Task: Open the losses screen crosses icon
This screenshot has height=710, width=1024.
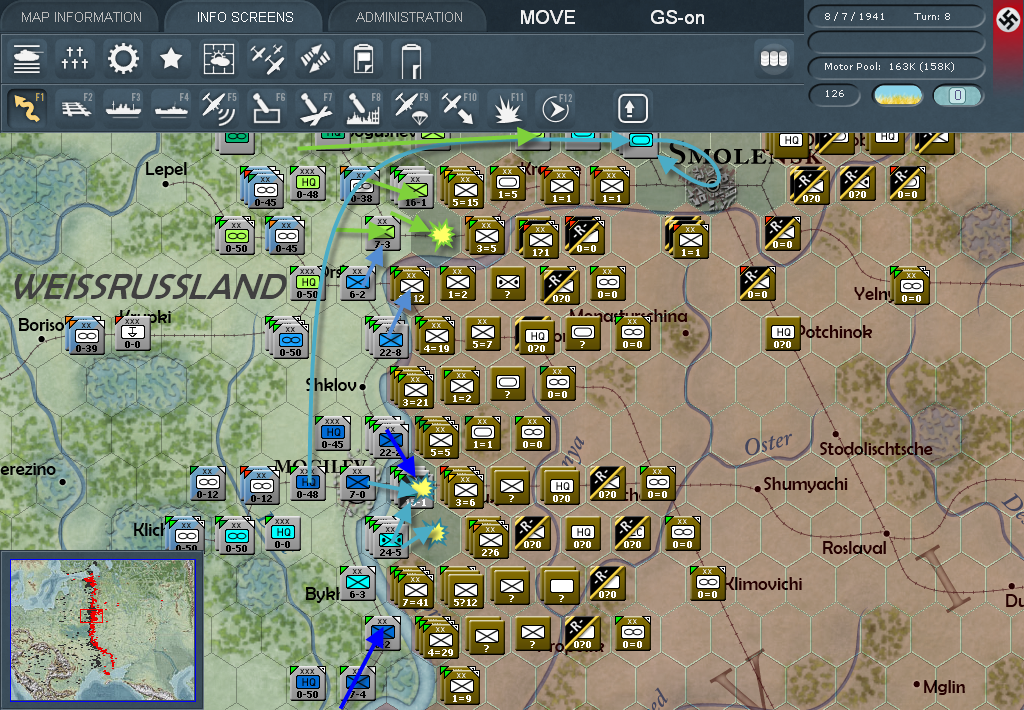Action: (x=74, y=59)
